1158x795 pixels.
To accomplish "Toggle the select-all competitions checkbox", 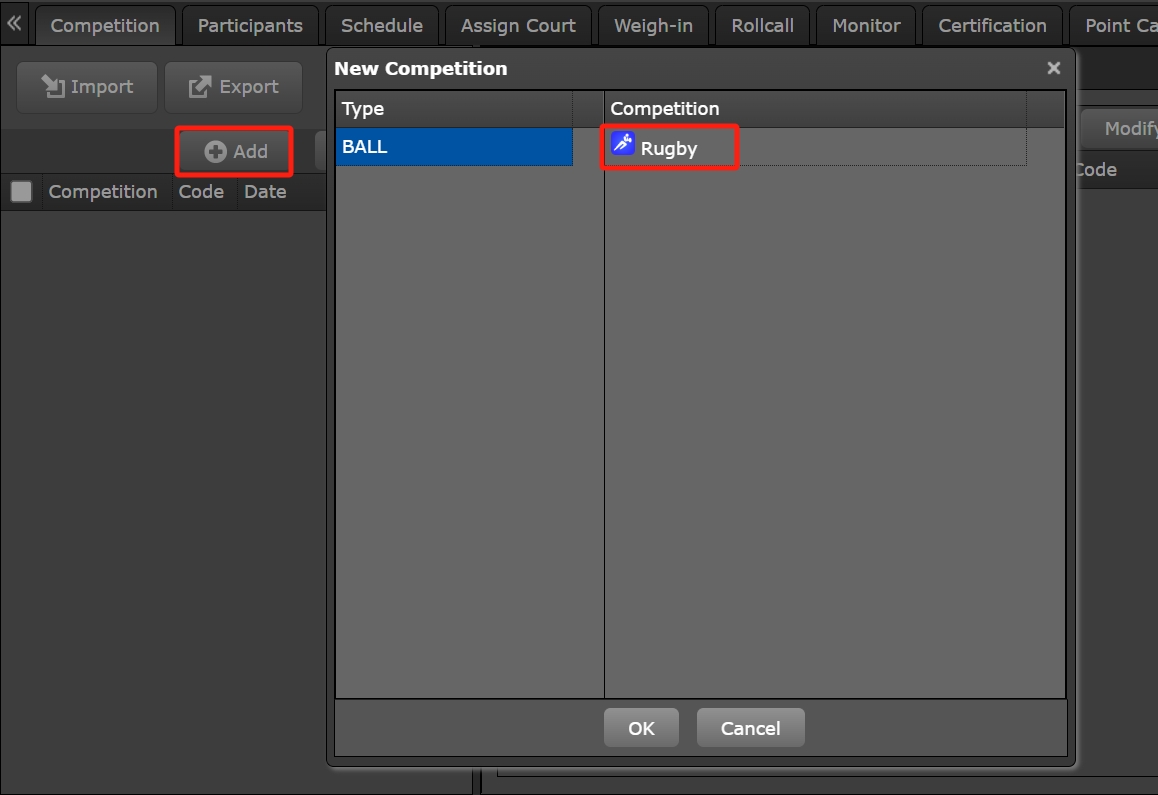I will click(21, 192).
